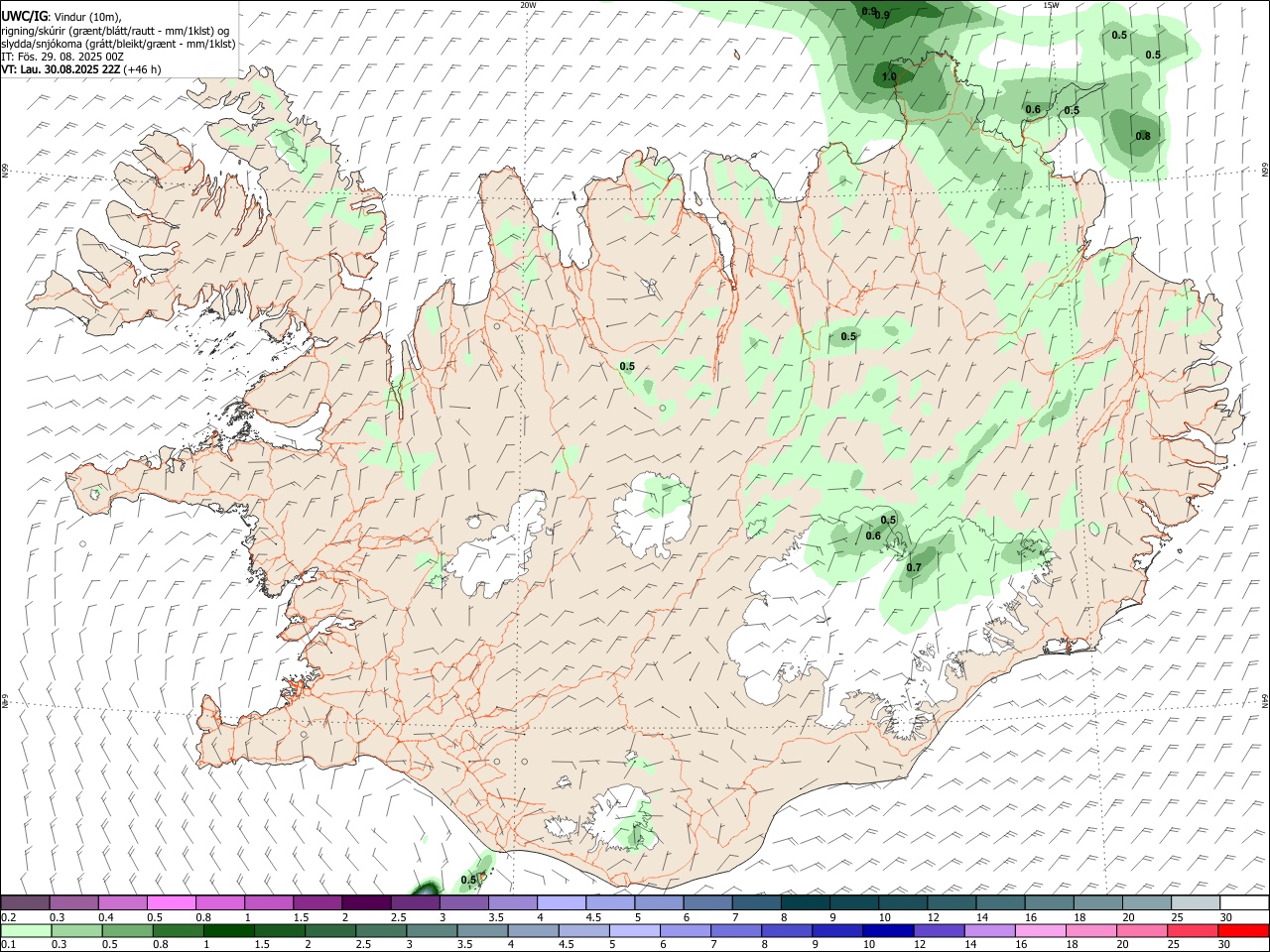
Task: Click the 1.0 precipitation value on the map
Action: (x=889, y=76)
